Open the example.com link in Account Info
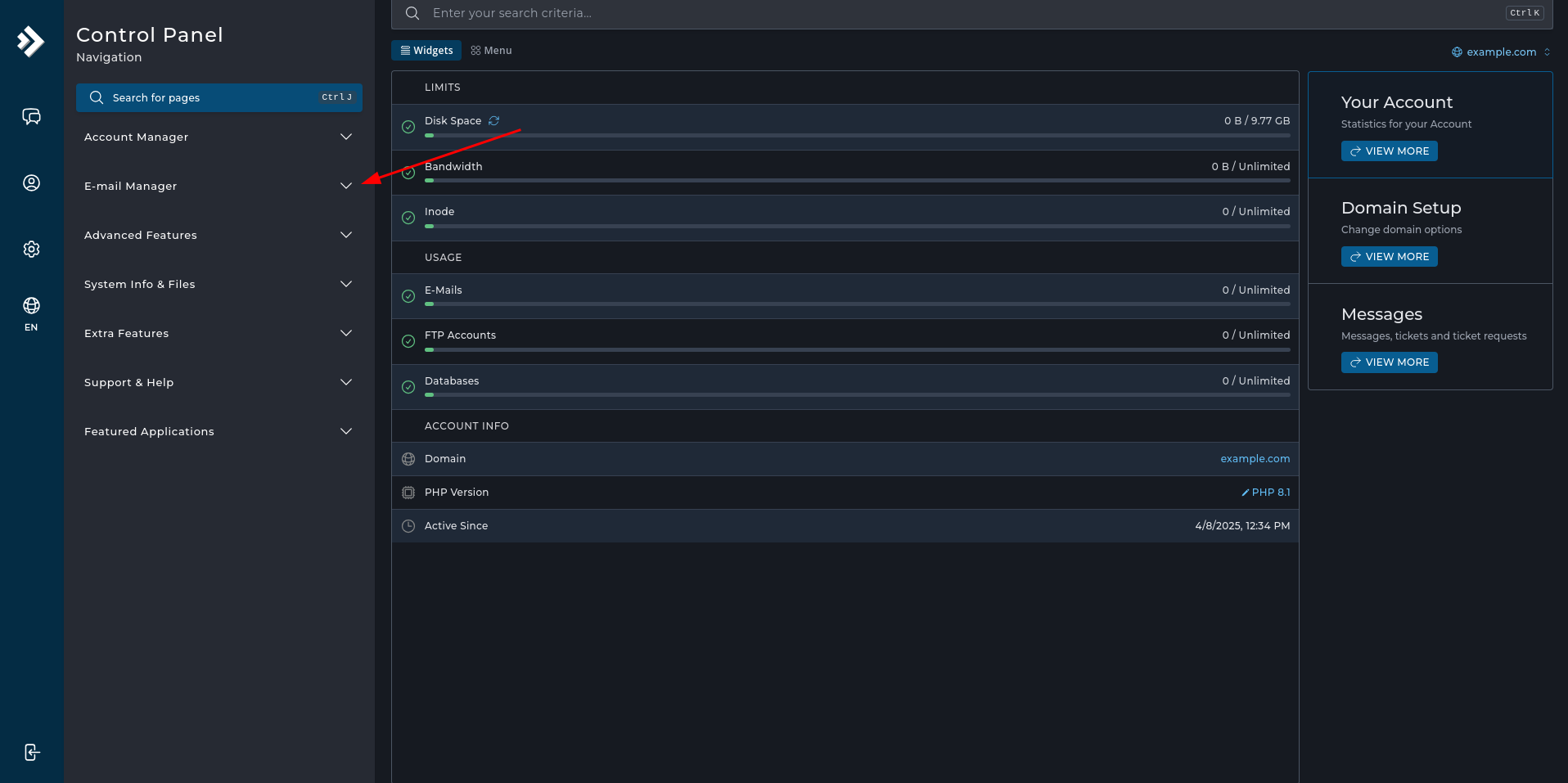Viewport: 1568px width, 783px height. pyautogui.click(x=1255, y=459)
